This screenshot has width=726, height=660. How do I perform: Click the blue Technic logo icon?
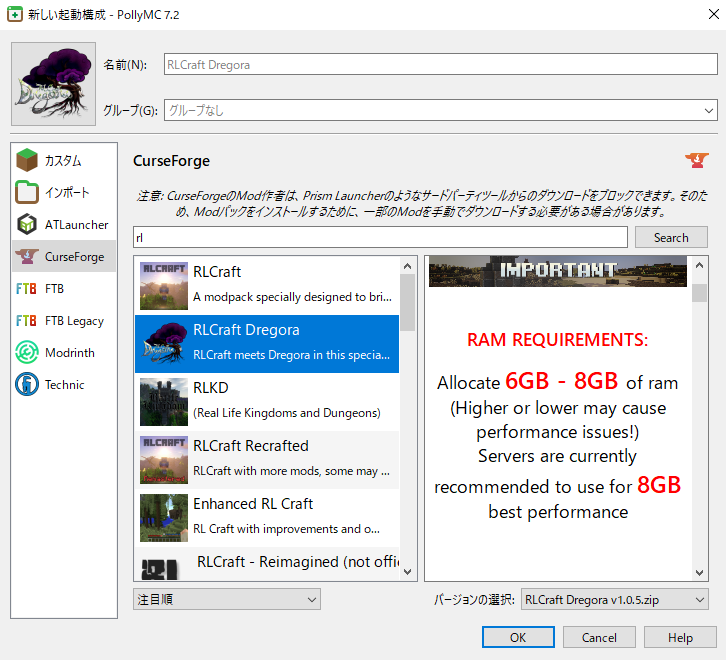tap(27, 384)
